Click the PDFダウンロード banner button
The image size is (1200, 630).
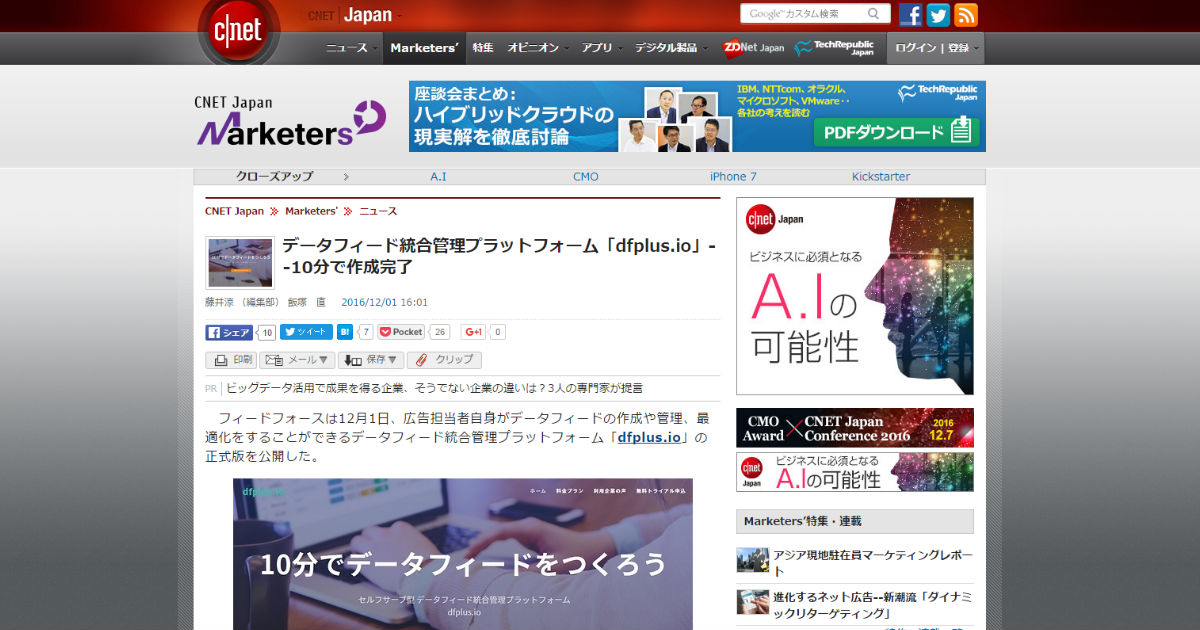896,132
